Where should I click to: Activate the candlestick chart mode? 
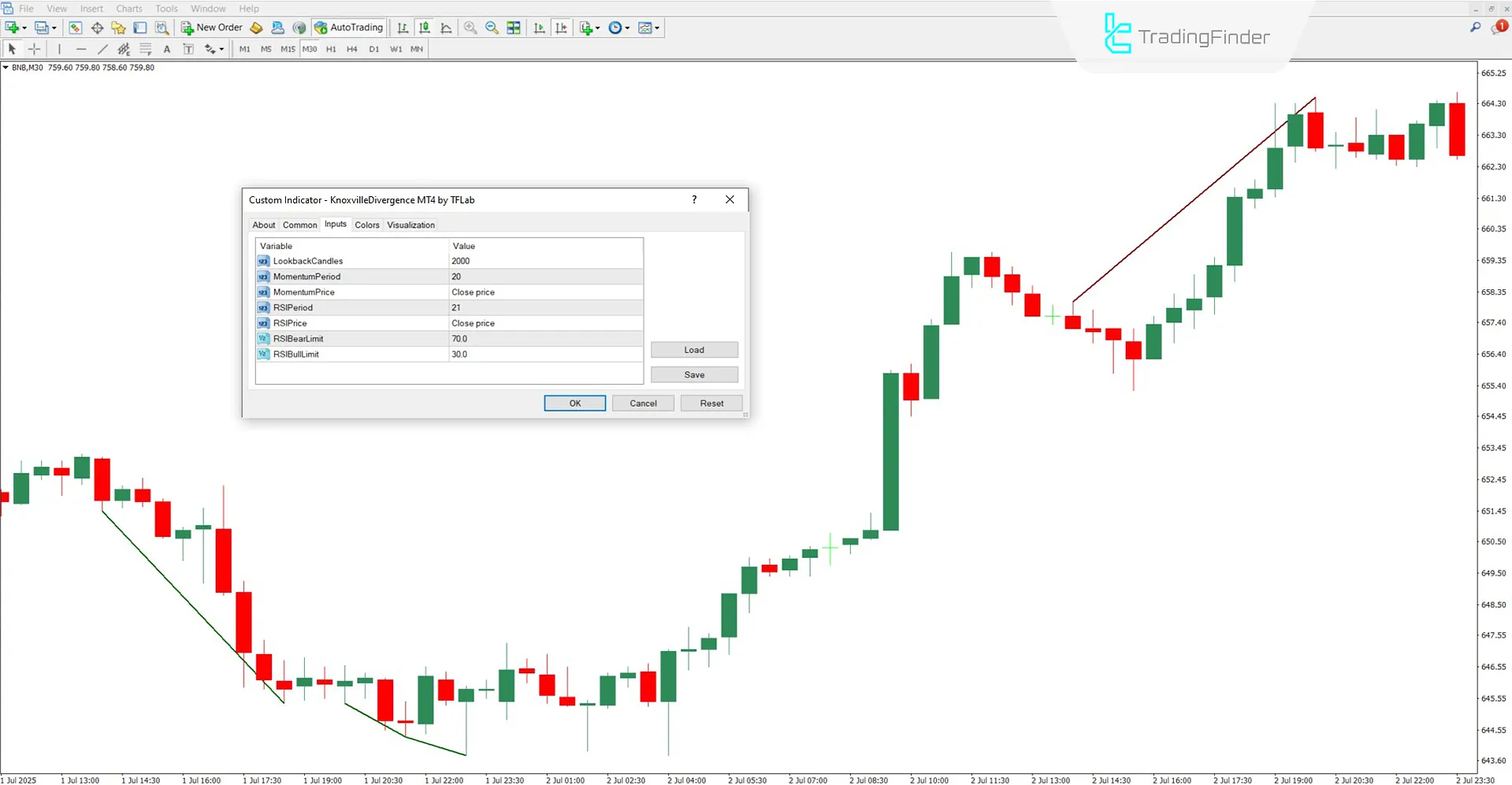pos(424,28)
